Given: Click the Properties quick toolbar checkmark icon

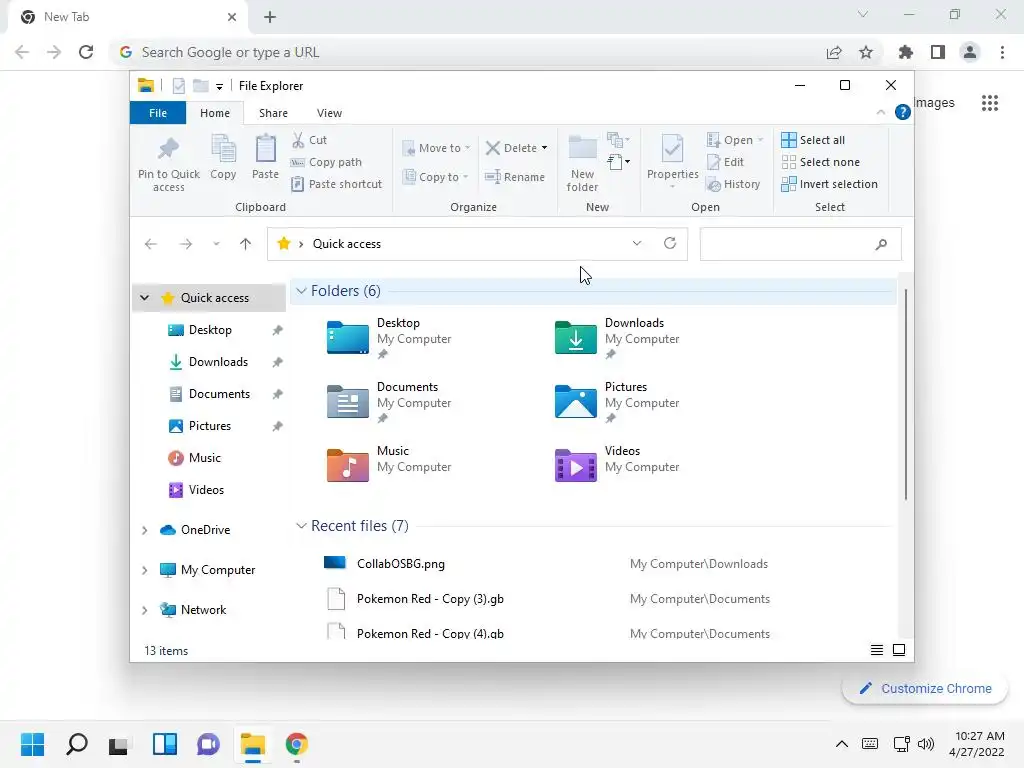Looking at the screenshot, I should point(179,86).
